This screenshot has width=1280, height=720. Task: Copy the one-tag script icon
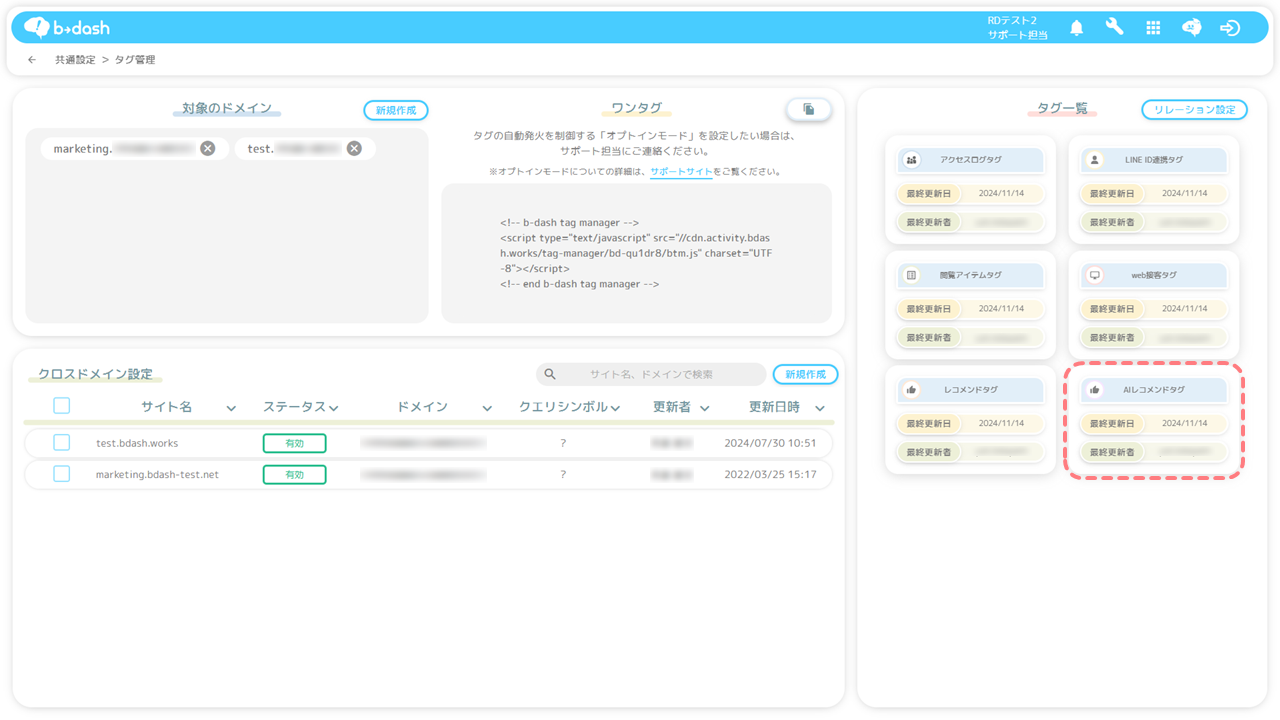point(808,109)
